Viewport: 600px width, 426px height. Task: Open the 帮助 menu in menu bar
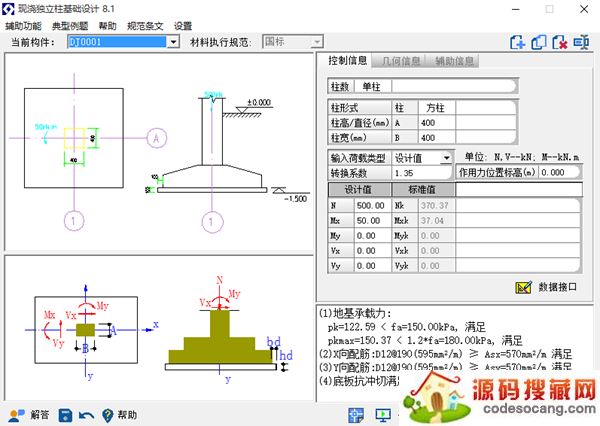[108, 26]
